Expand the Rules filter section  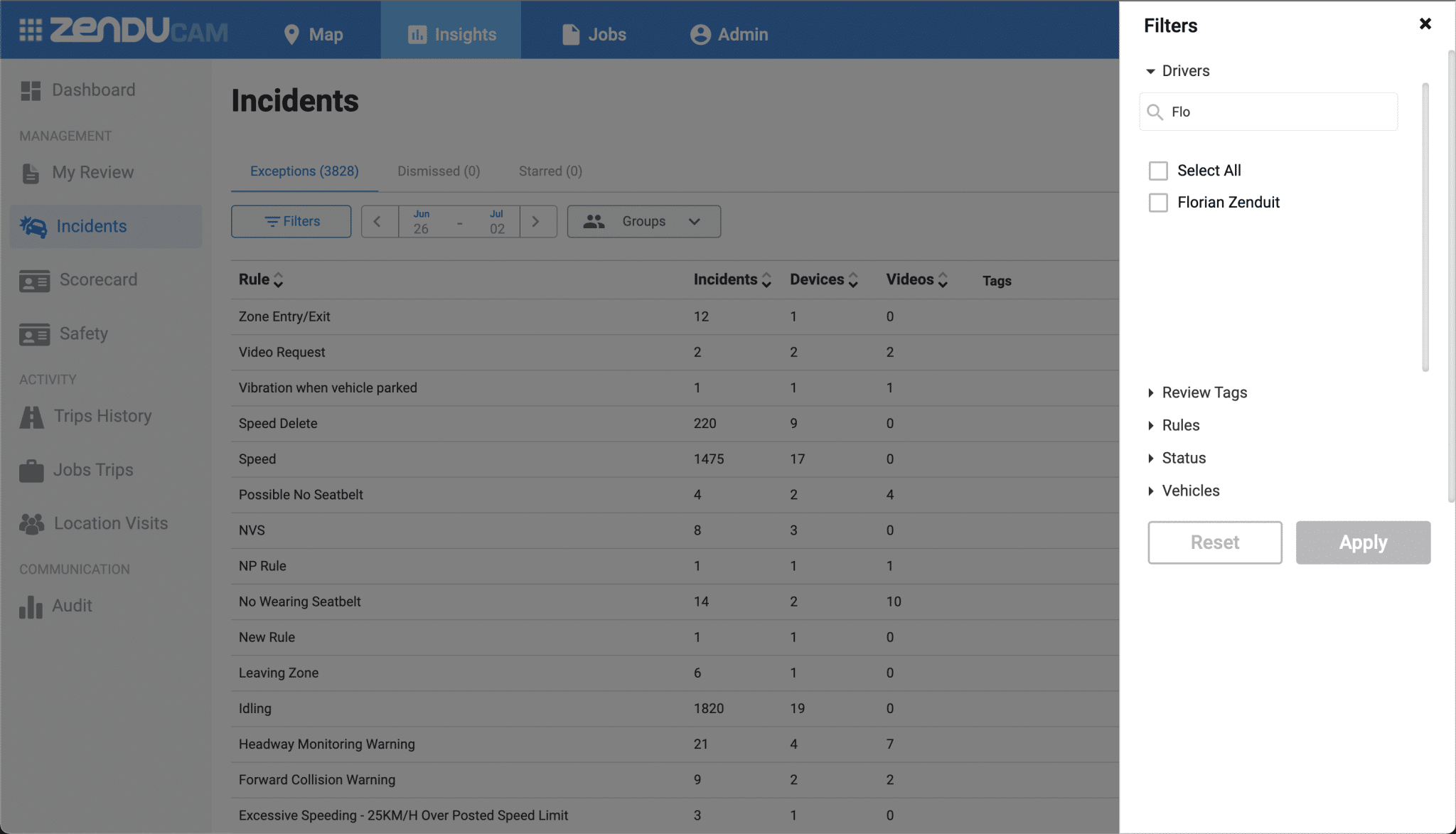point(1173,425)
